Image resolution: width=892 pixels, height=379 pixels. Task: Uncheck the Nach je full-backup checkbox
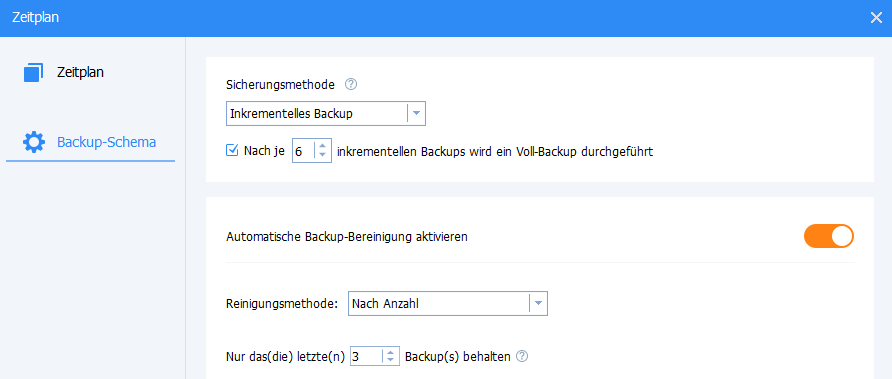(x=232, y=151)
